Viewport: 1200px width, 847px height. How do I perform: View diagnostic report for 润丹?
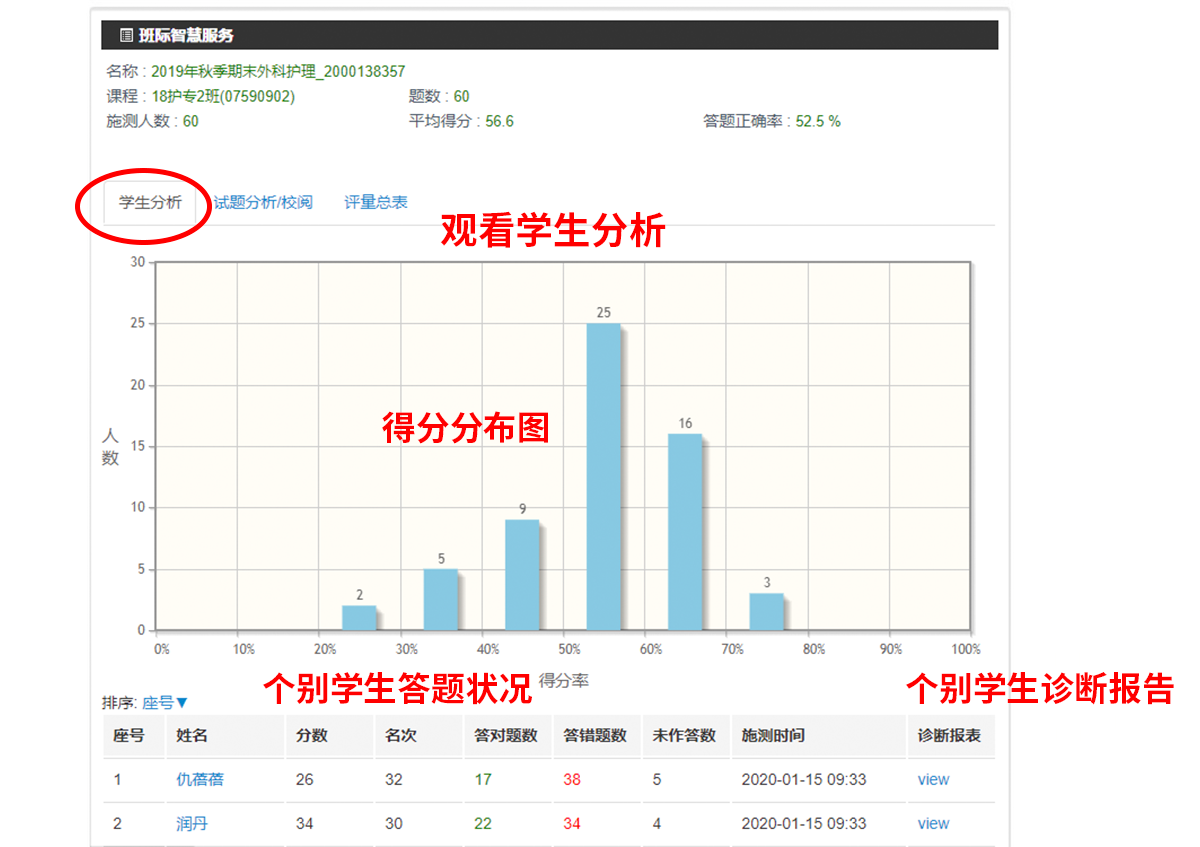933,823
